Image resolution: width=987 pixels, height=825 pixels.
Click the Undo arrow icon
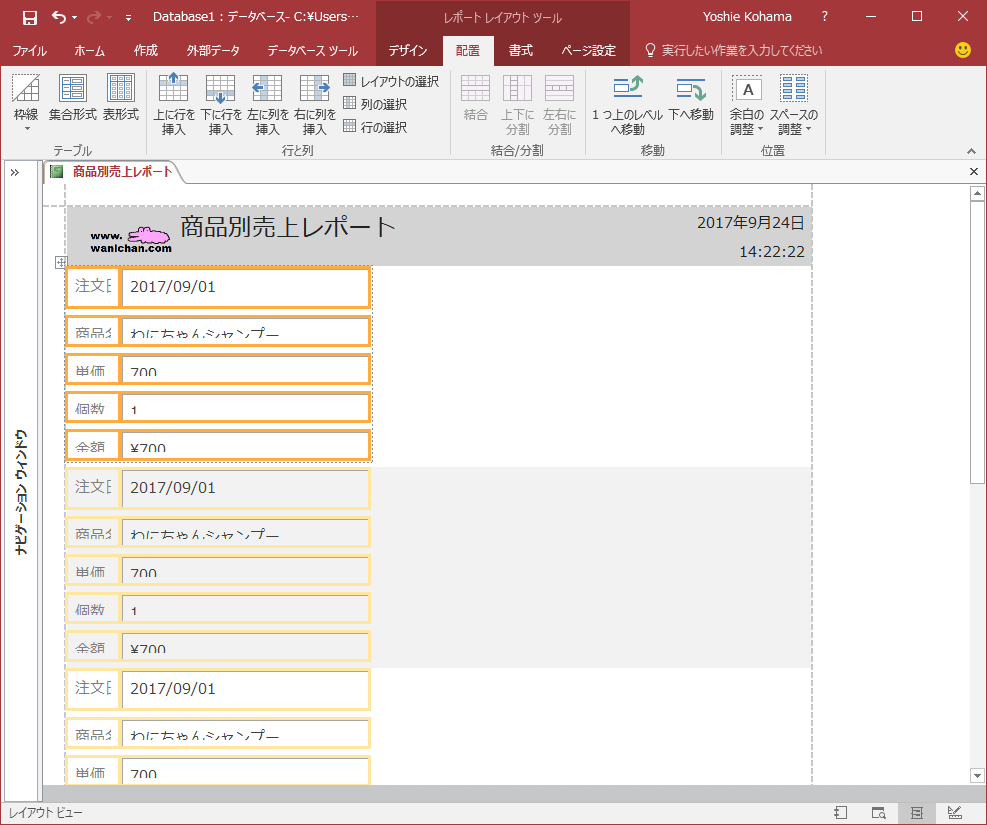tap(59, 18)
